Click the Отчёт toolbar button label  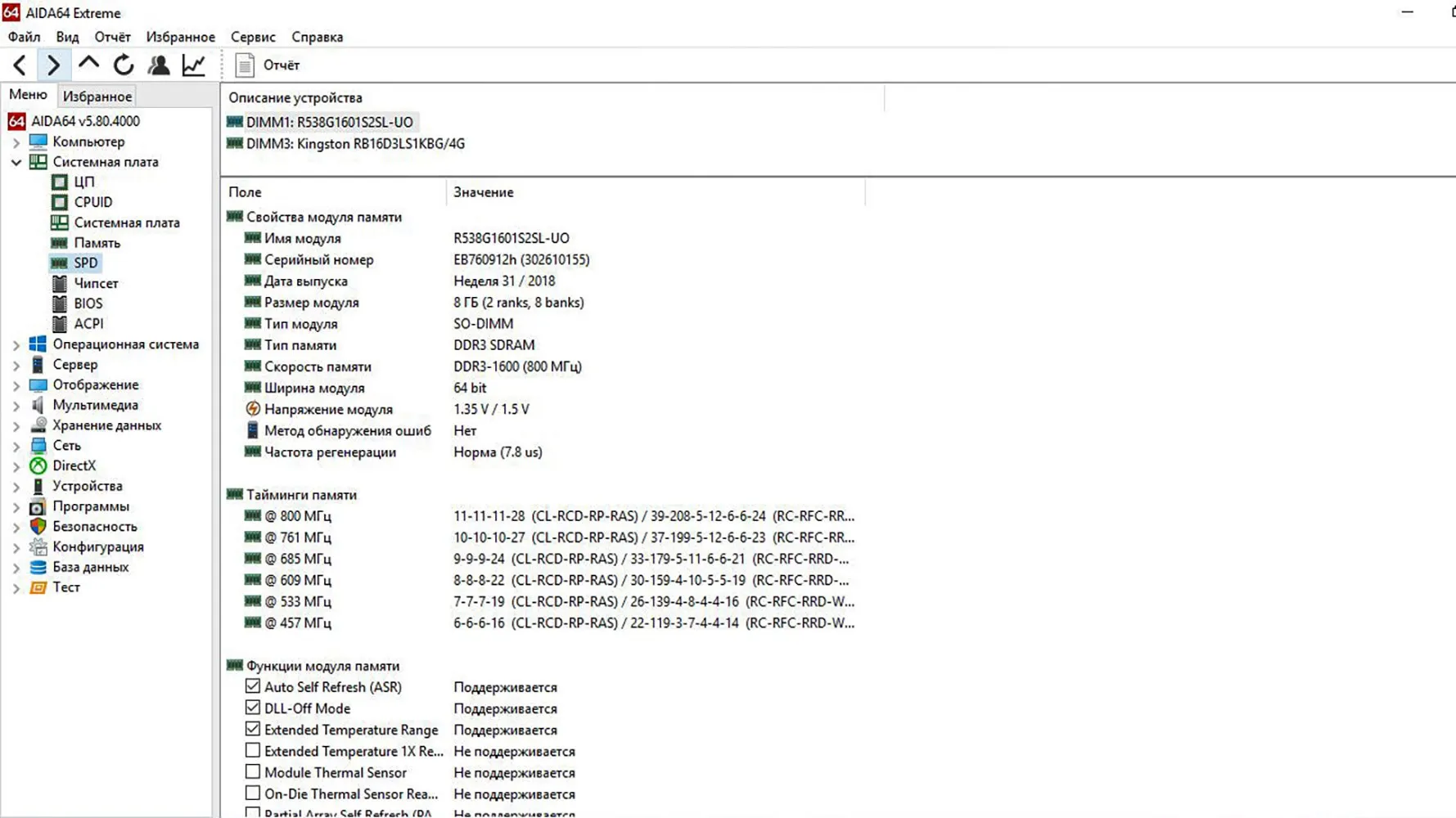coord(282,65)
